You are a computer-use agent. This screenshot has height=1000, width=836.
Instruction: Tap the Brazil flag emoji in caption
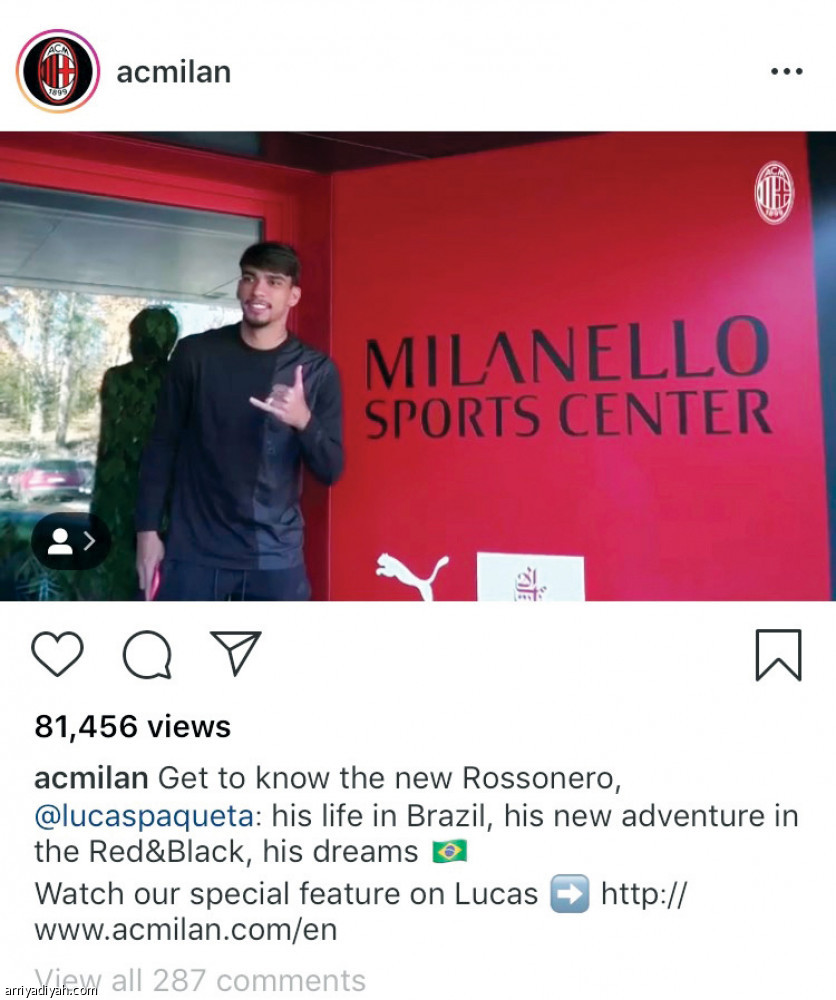(x=450, y=851)
